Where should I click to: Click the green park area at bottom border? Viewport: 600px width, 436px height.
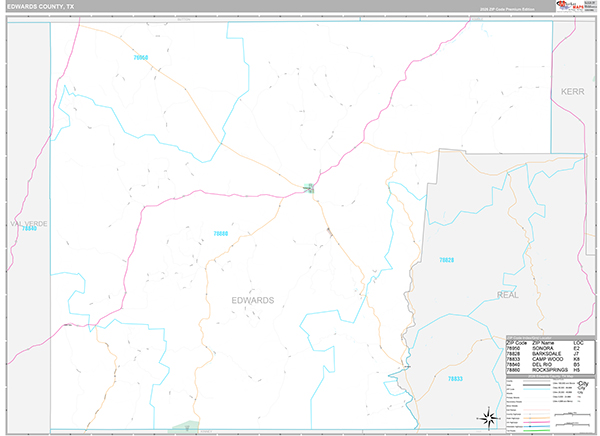click(x=185, y=426)
